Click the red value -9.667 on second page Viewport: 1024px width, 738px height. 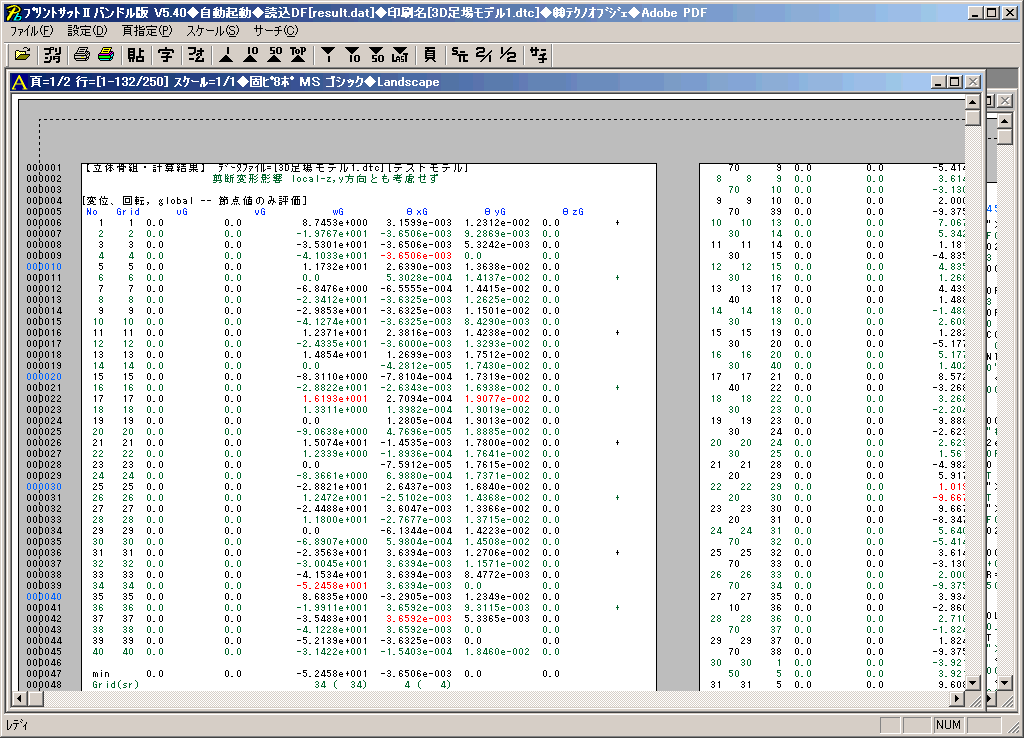948,498
